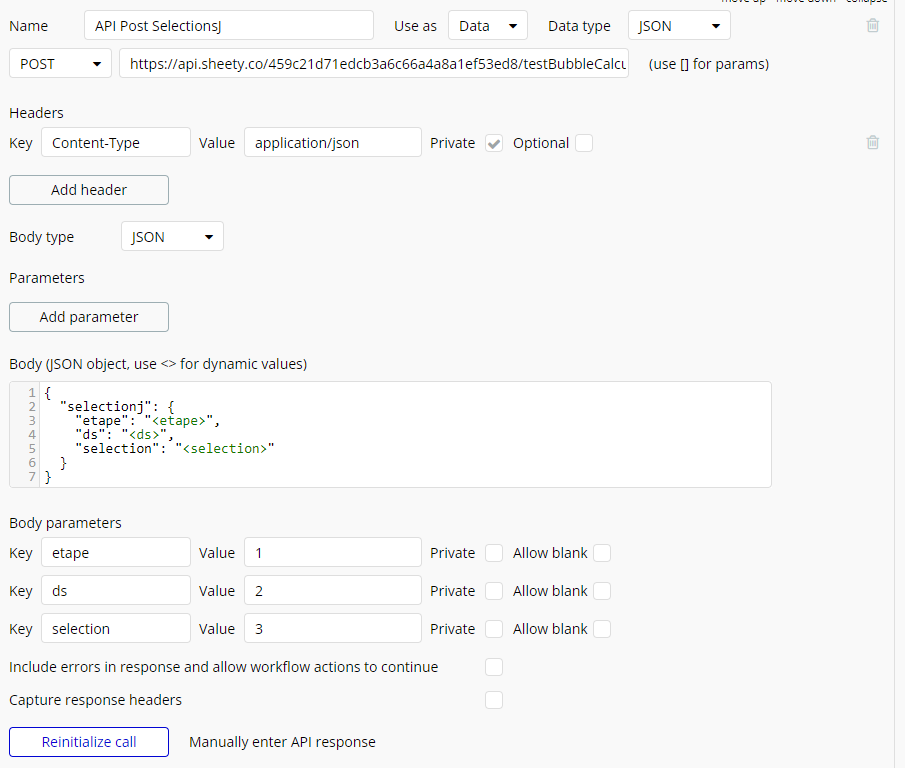Click the API name input field
This screenshot has width=905, height=768.
coord(228,26)
